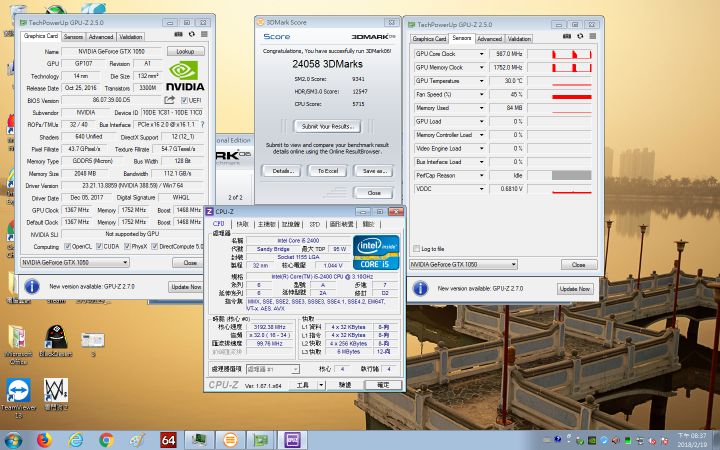The width and height of the screenshot is (720, 450).
Task: Click the volume speaker icon in system tray
Action: point(615,440)
